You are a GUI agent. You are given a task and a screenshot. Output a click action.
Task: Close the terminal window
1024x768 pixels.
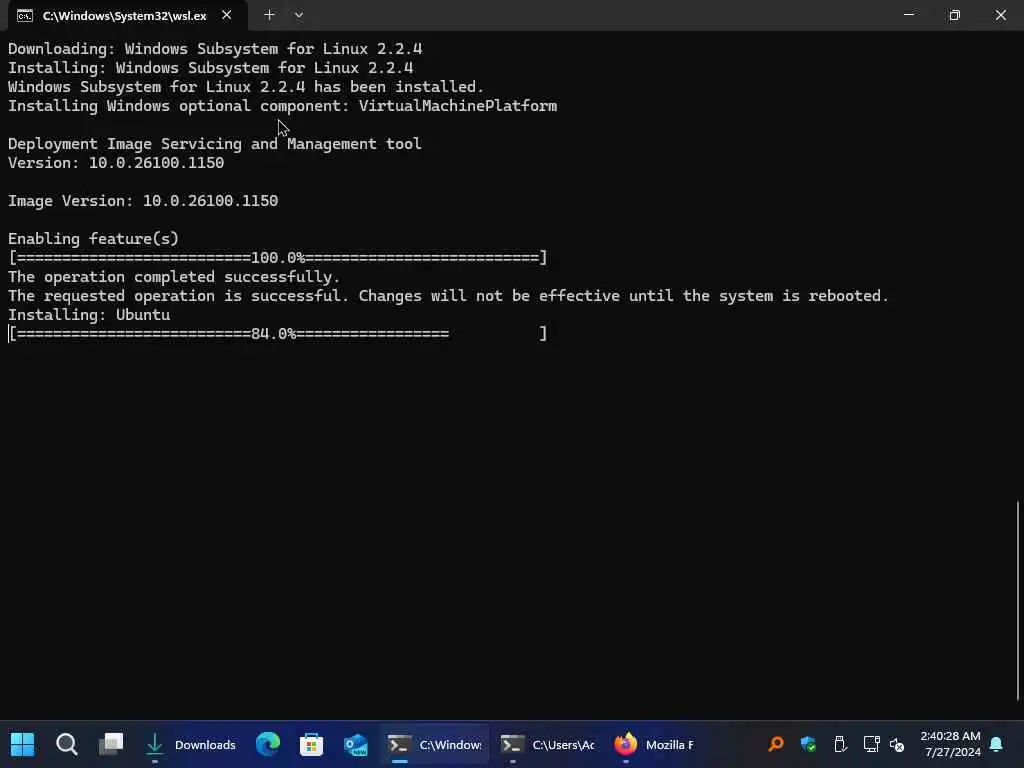click(1000, 14)
